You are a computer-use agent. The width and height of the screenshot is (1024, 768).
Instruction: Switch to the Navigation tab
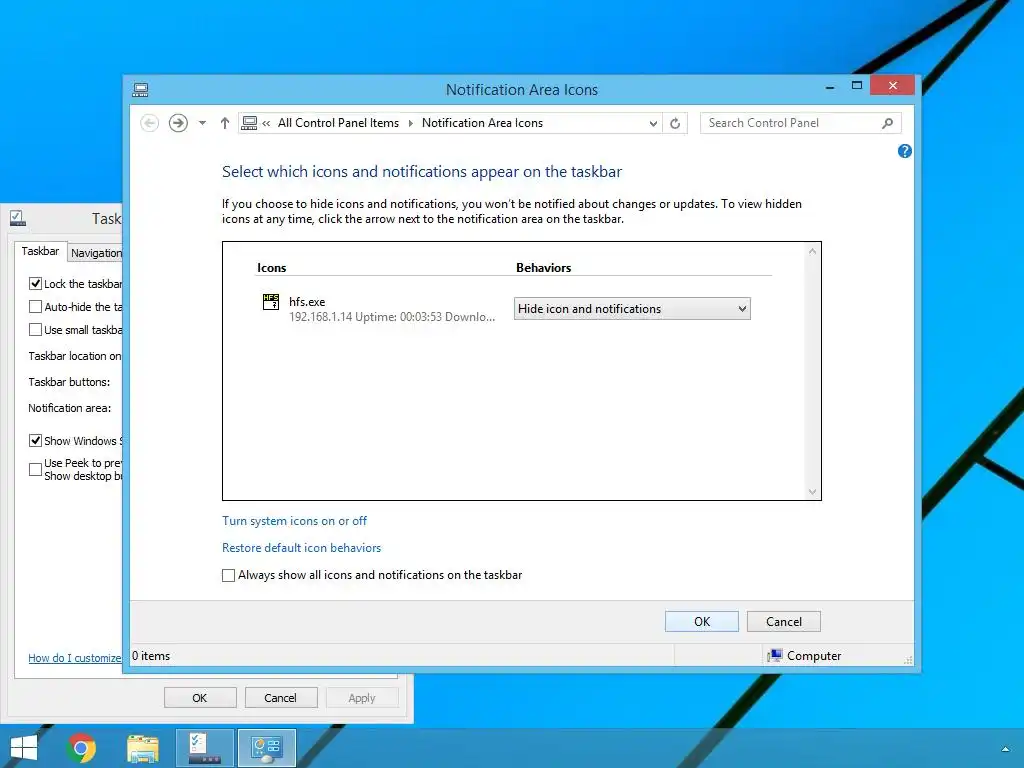point(95,253)
